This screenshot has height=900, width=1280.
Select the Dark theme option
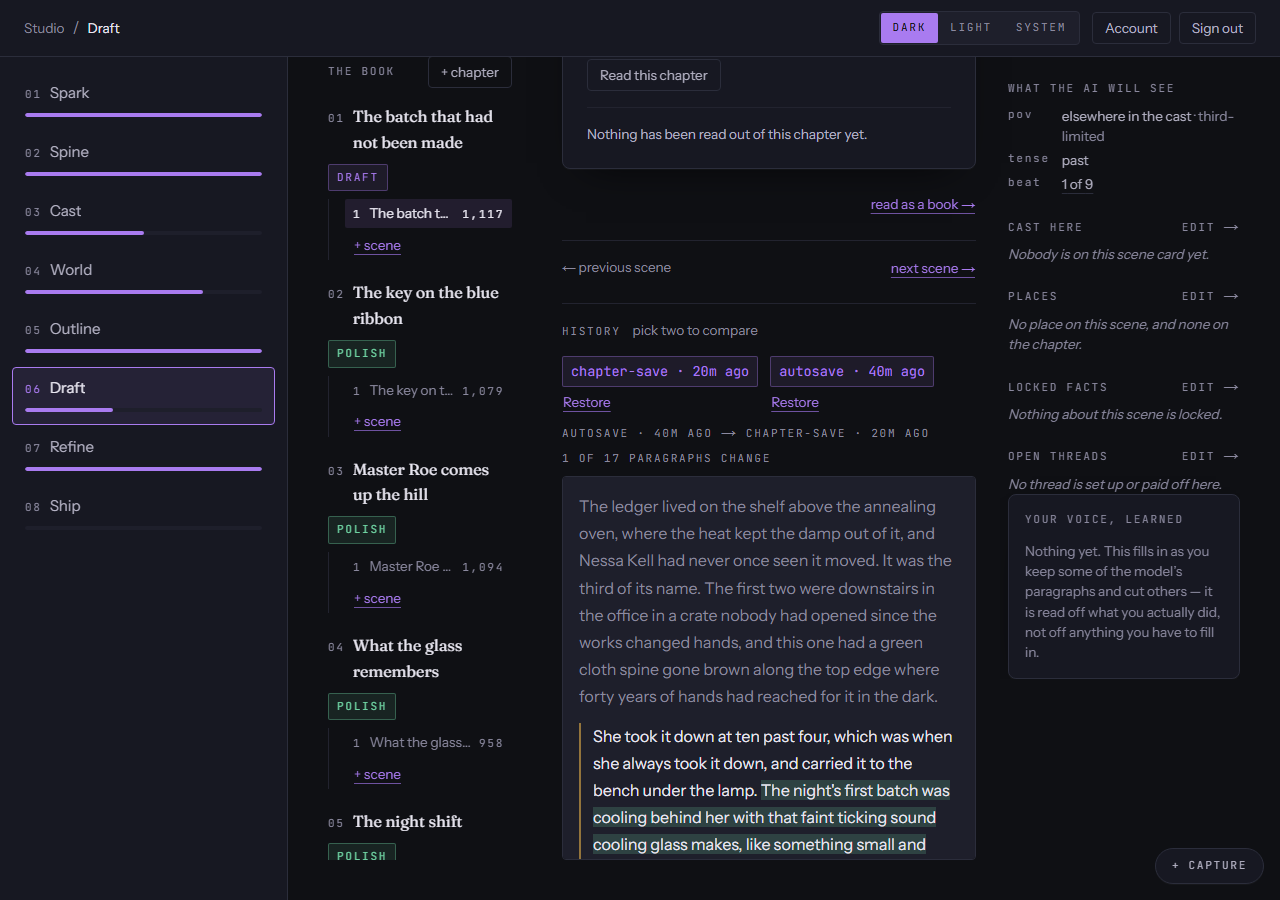[909, 28]
